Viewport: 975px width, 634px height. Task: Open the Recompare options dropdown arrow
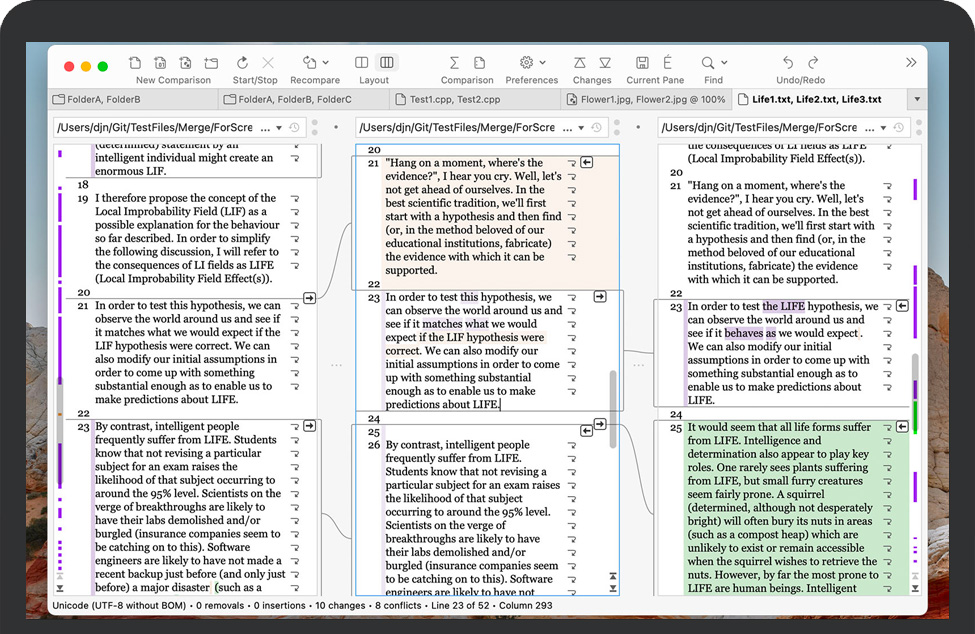(x=325, y=63)
